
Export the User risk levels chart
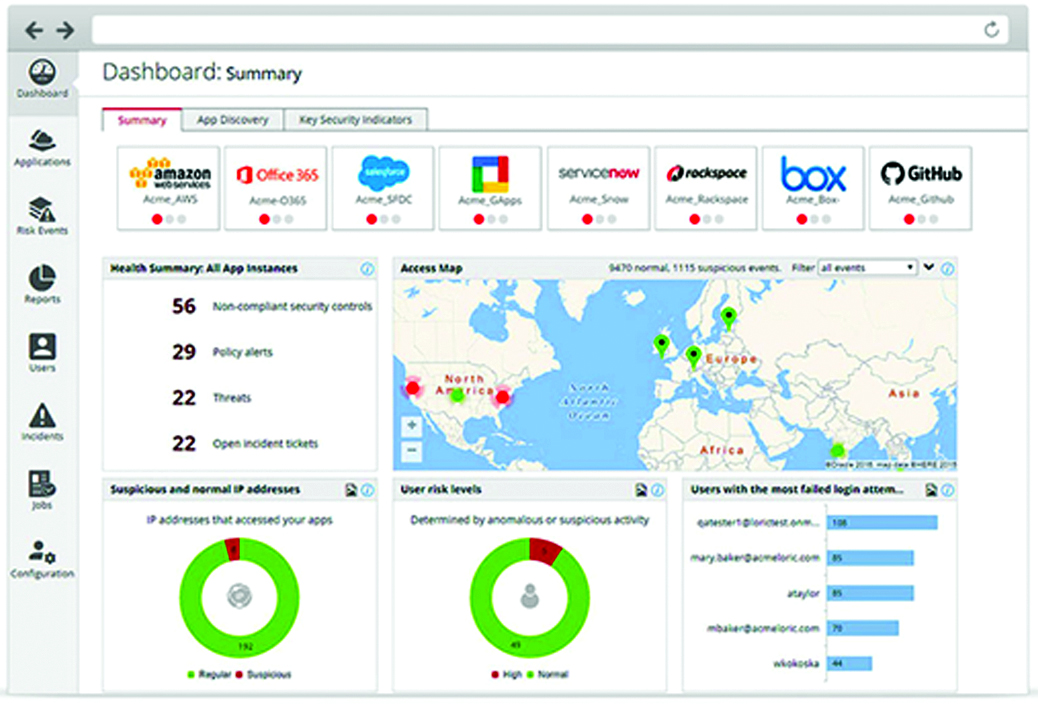click(x=641, y=490)
